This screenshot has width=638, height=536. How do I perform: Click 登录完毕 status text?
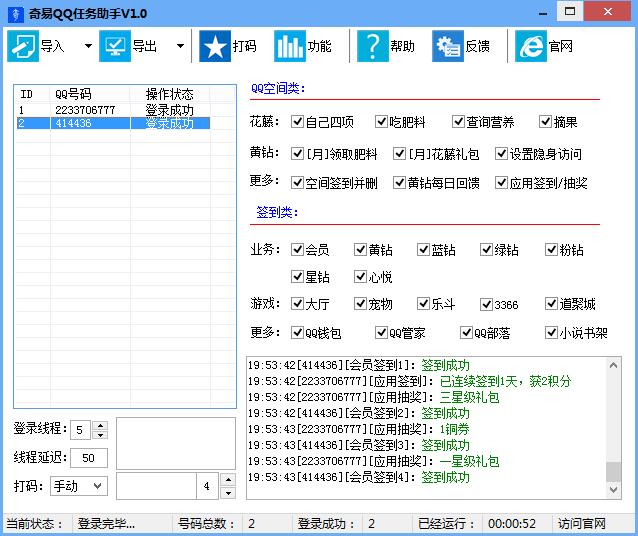coord(106,523)
